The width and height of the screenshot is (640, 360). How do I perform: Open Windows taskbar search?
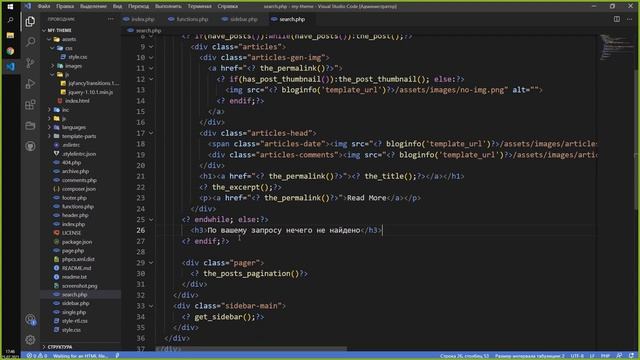pos(10,20)
